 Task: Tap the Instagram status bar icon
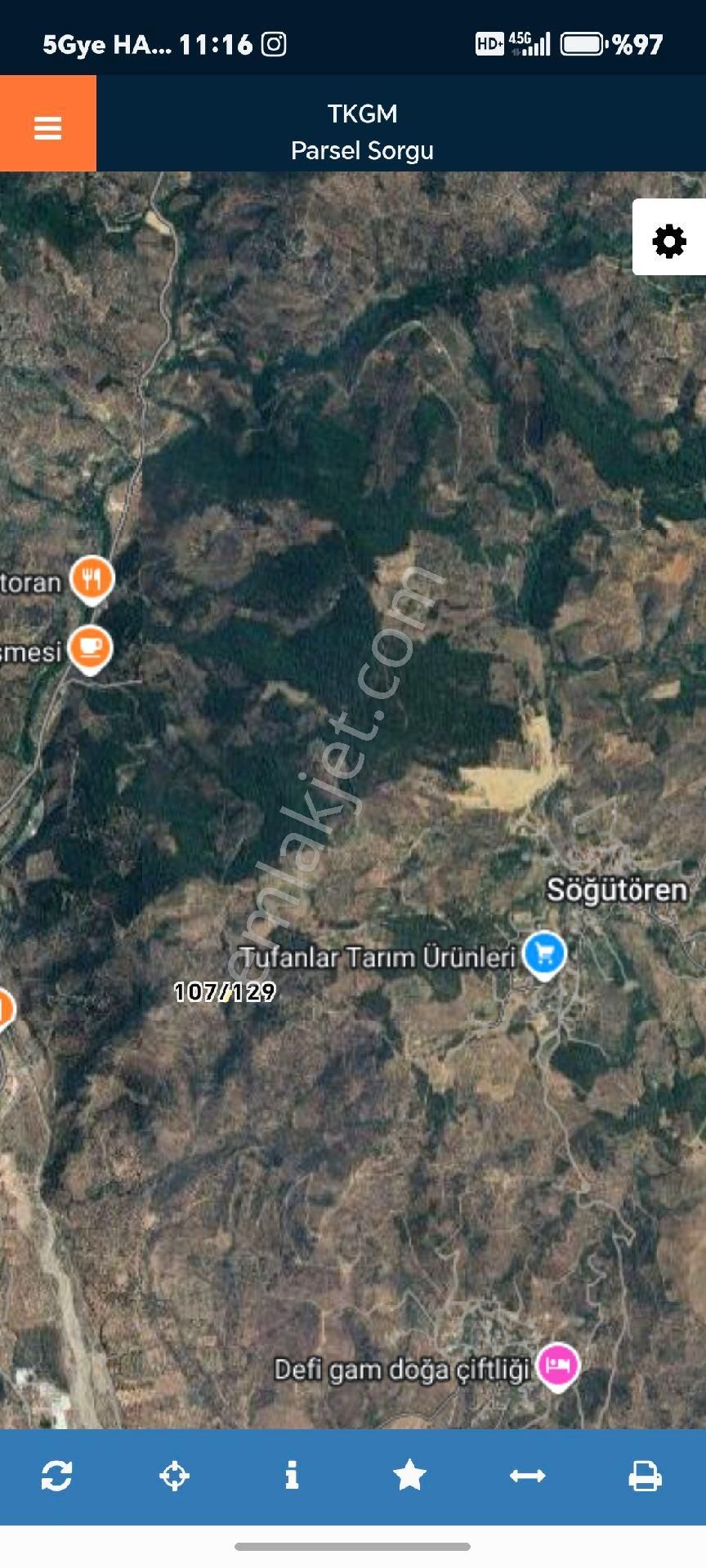coord(274,44)
